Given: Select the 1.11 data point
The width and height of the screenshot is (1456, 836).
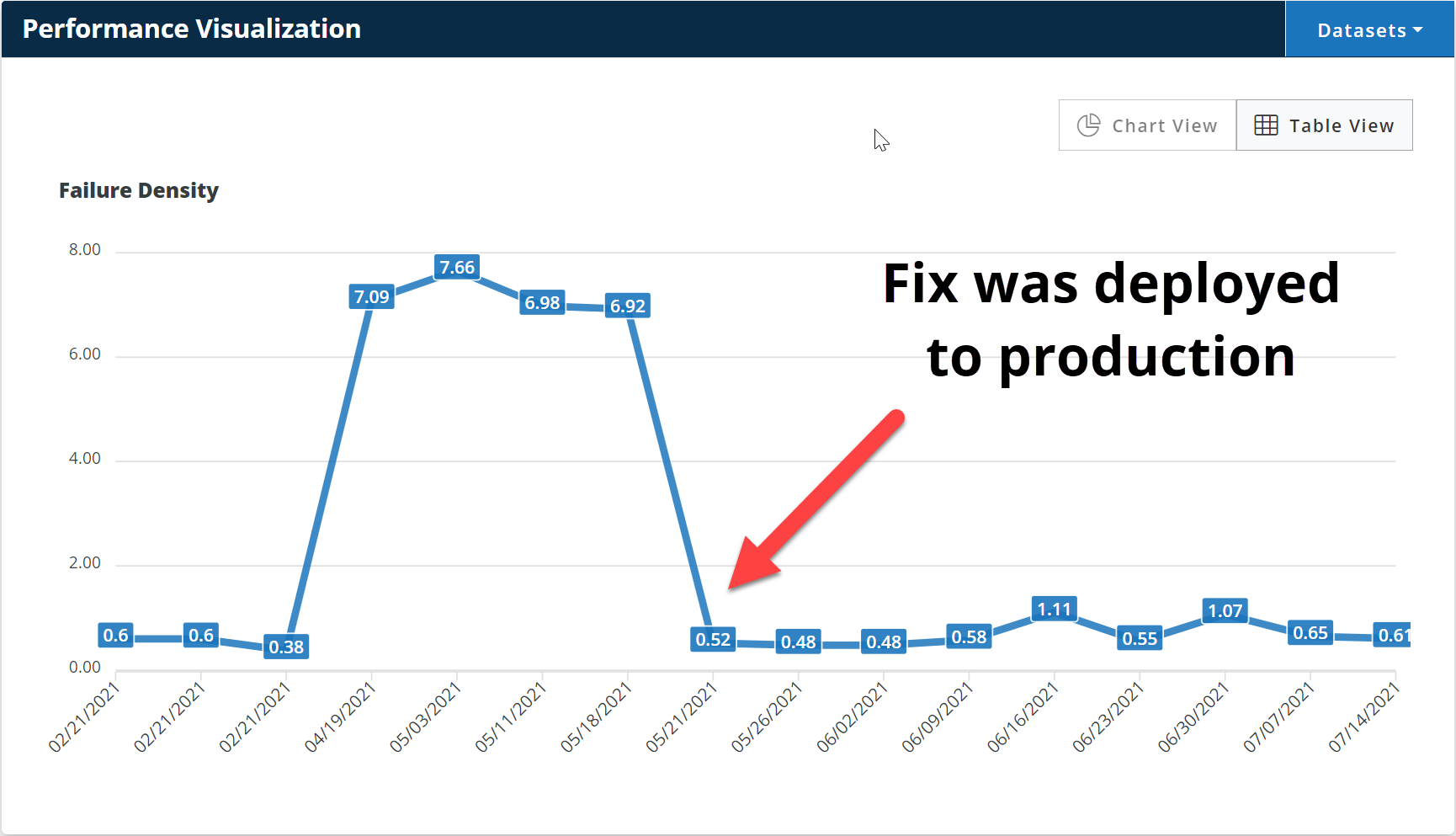Looking at the screenshot, I should [1055, 609].
